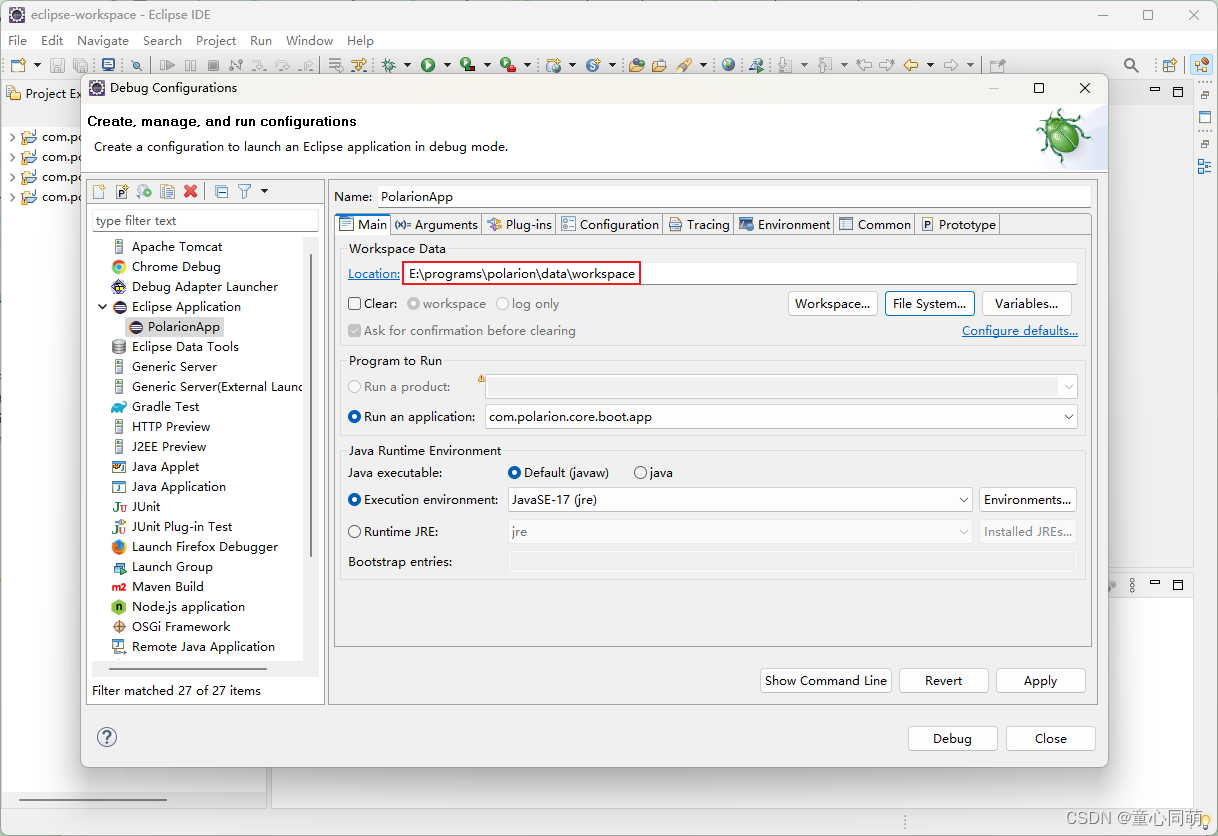Screen dimensions: 1218x836
Task: Switch to the Plug-ins tab
Action: (x=519, y=225)
